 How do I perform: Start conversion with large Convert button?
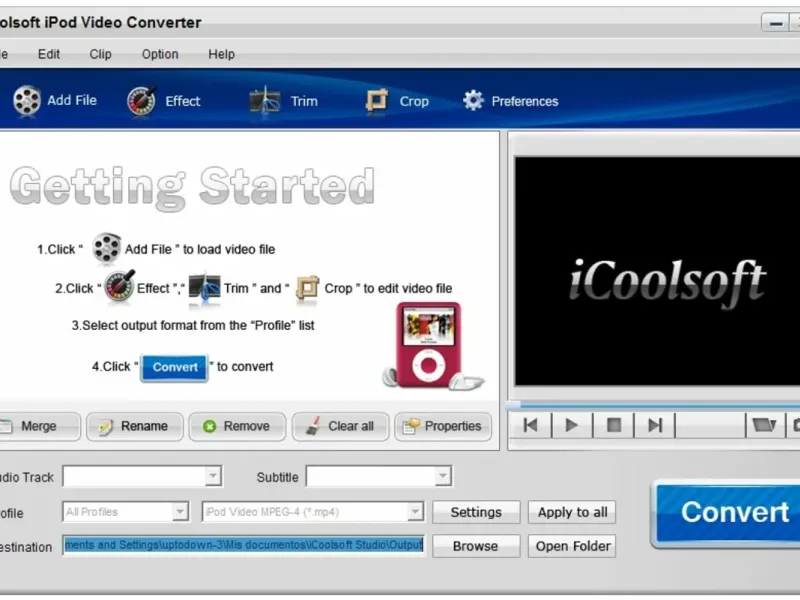point(727,513)
